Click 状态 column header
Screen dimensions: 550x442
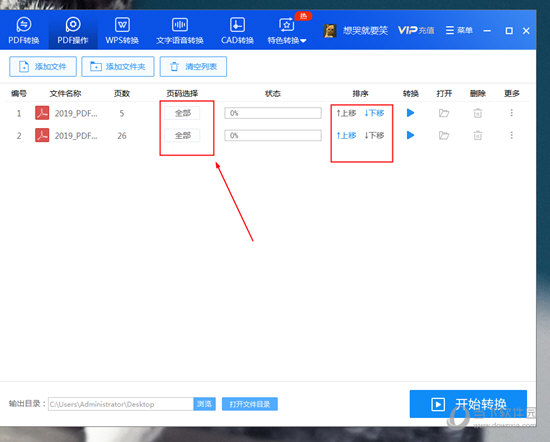273,93
